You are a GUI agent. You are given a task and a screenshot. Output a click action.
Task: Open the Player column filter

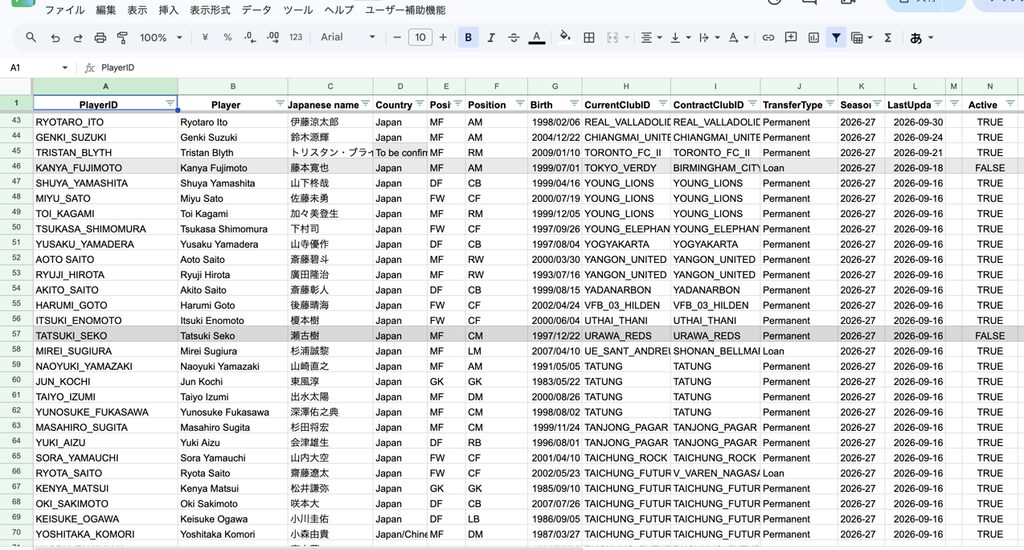coord(280,103)
